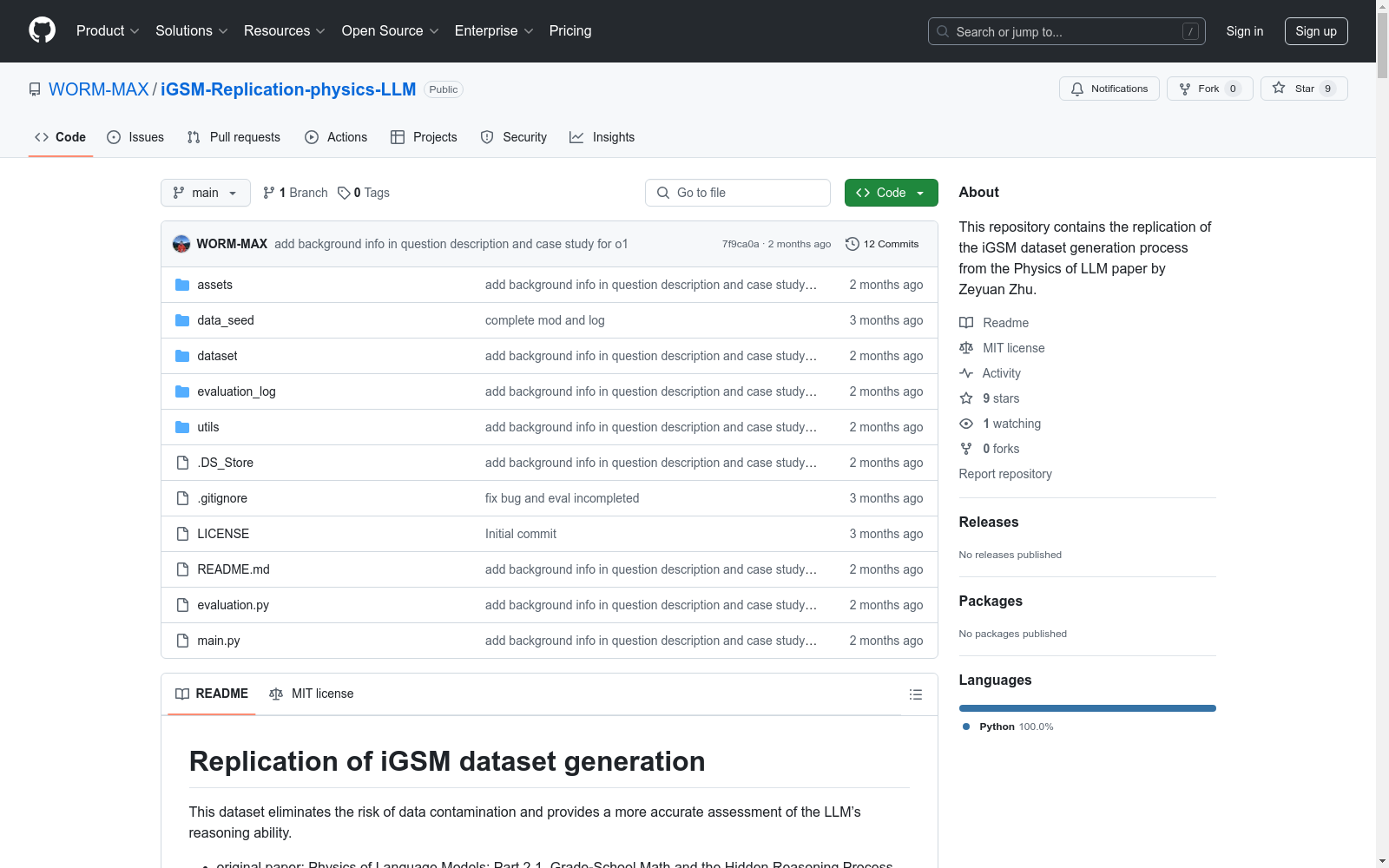Expand the Solutions menu
This screenshot has width=1389, height=868.
[192, 31]
